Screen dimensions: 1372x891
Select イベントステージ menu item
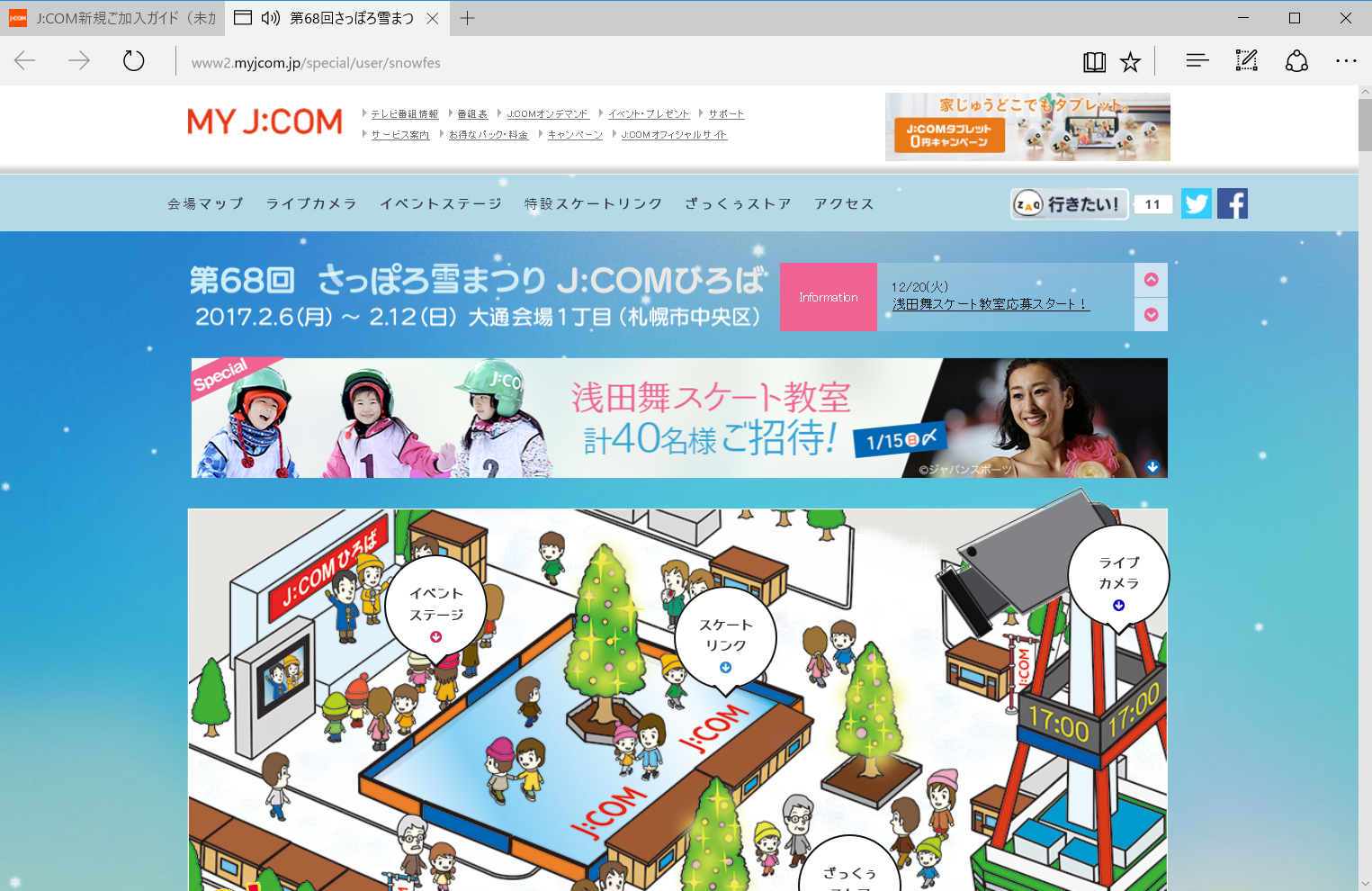441,203
